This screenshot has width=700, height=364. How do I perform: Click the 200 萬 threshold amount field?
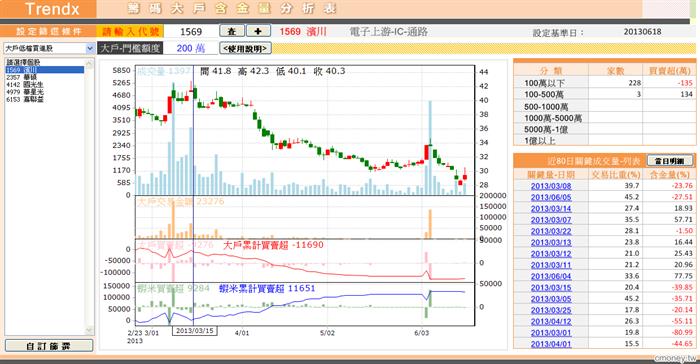point(191,48)
